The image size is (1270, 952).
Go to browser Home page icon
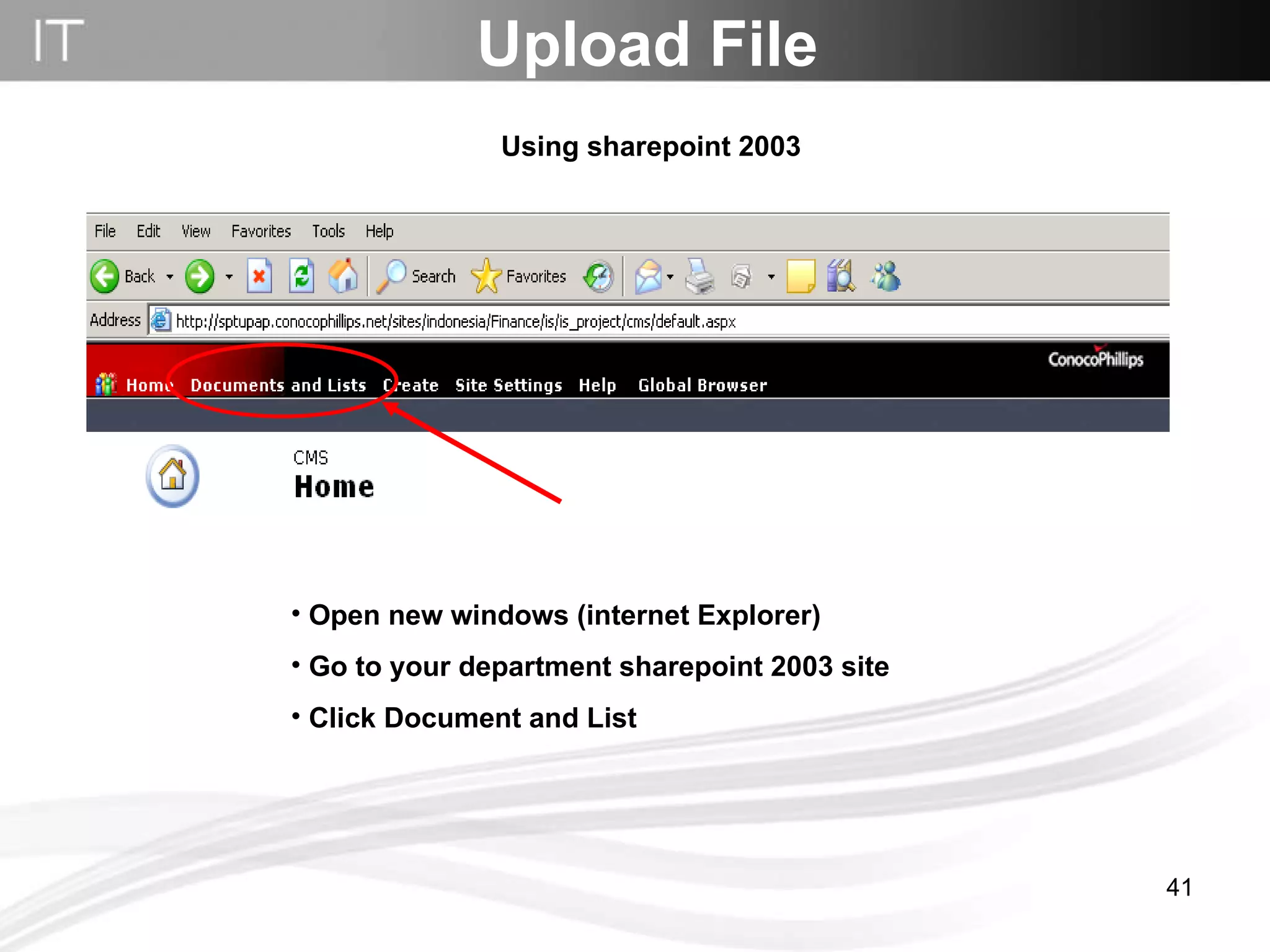click(x=344, y=275)
